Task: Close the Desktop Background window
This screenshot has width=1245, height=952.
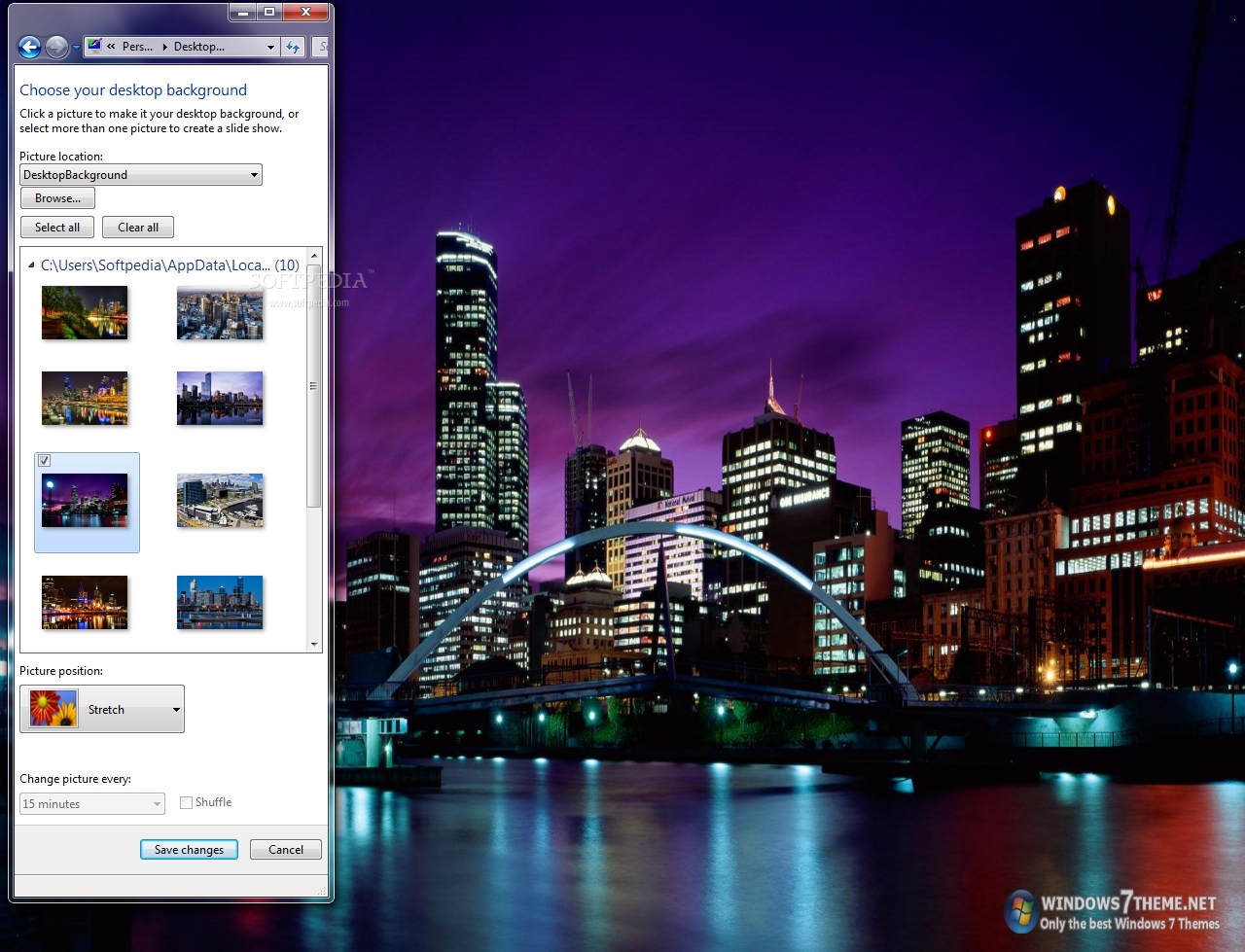Action: click(306, 13)
